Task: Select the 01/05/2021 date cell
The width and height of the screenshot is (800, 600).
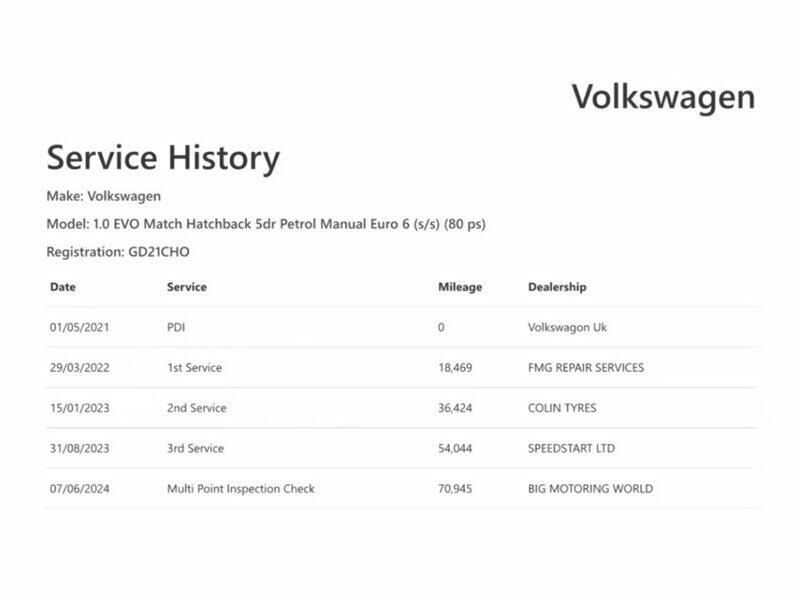Action: click(x=80, y=327)
